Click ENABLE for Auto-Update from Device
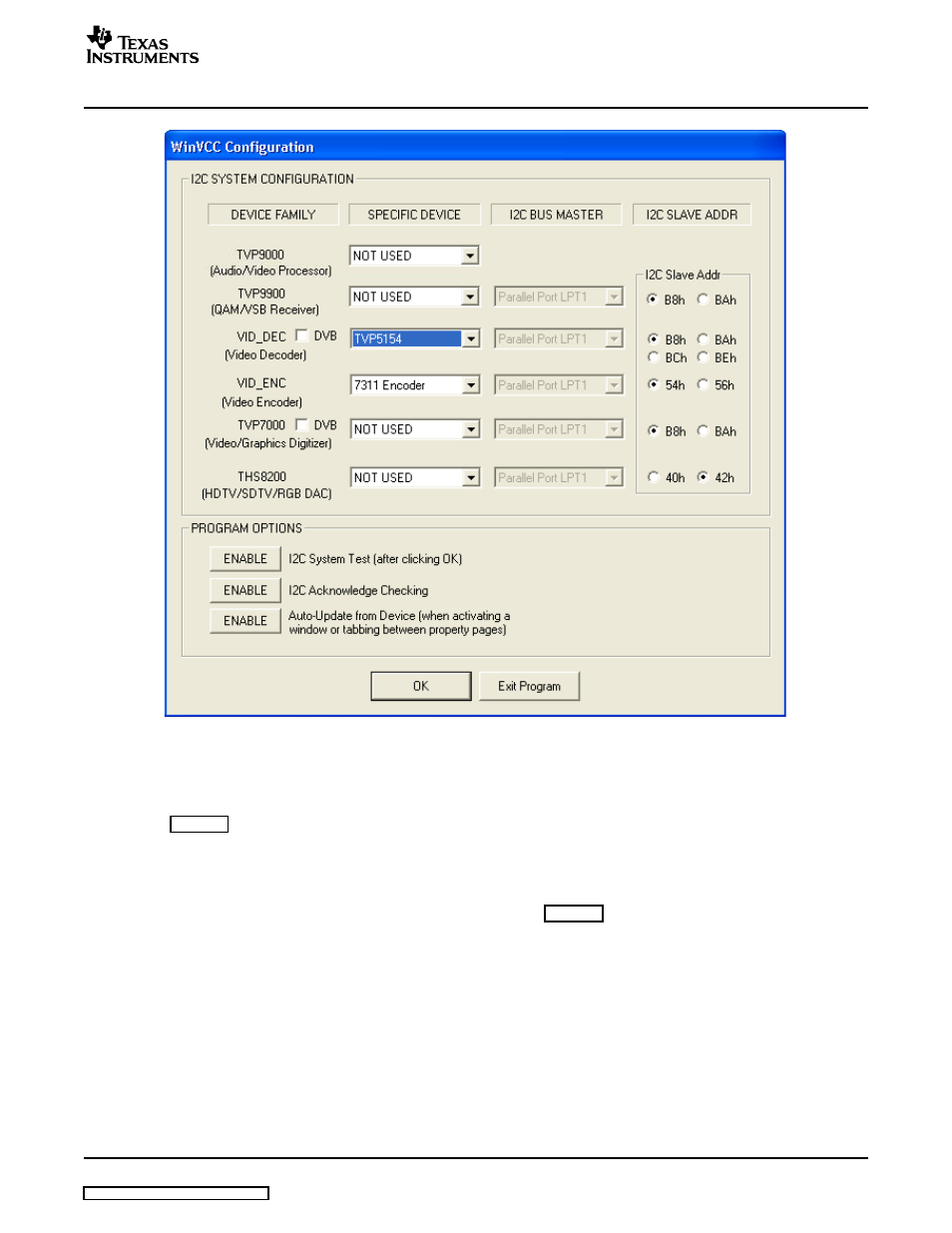The height and width of the screenshot is (1233, 952). pyautogui.click(x=245, y=621)
